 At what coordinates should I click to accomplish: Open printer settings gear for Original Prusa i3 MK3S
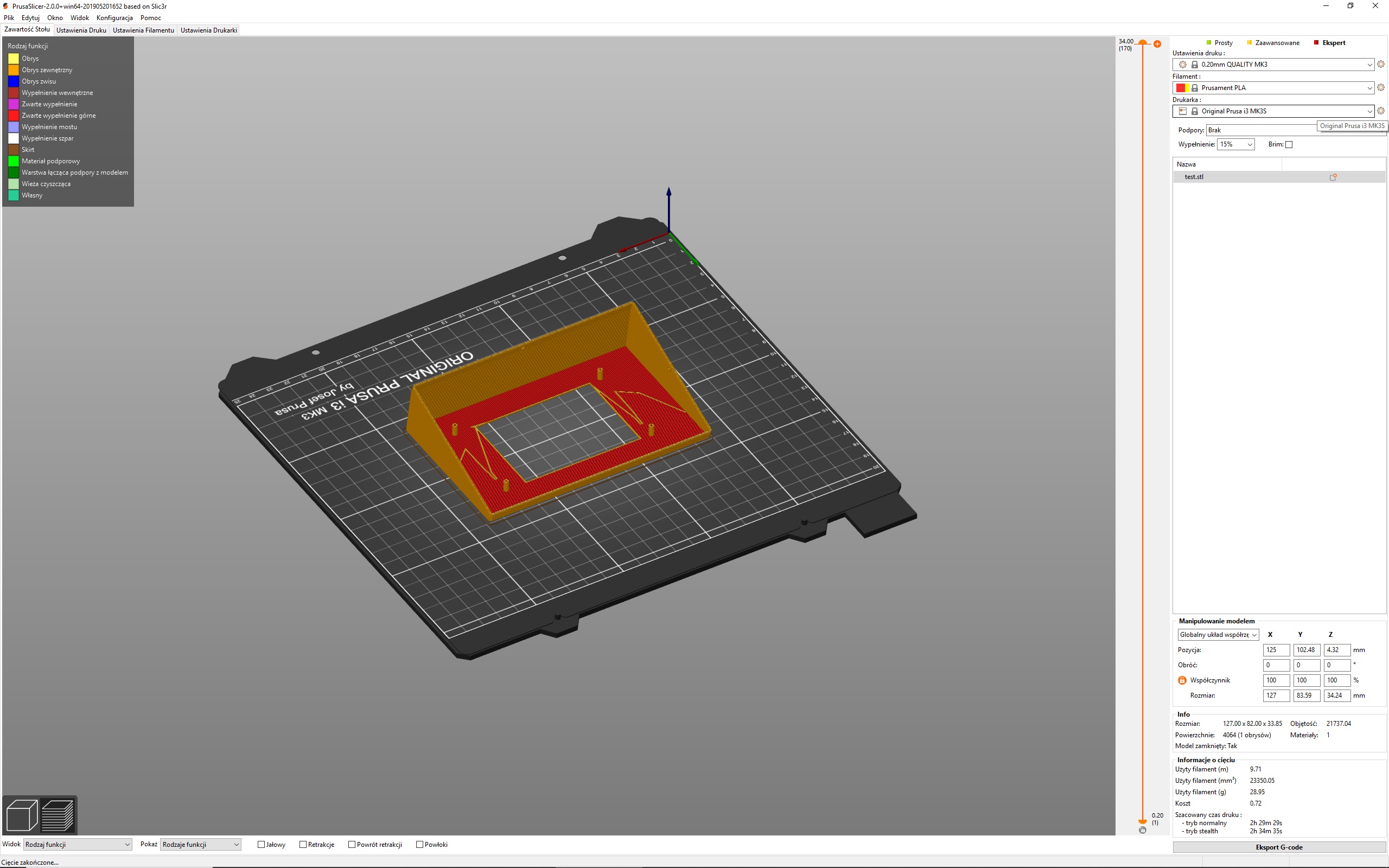pyautogui.click(x=1380, y=111)
